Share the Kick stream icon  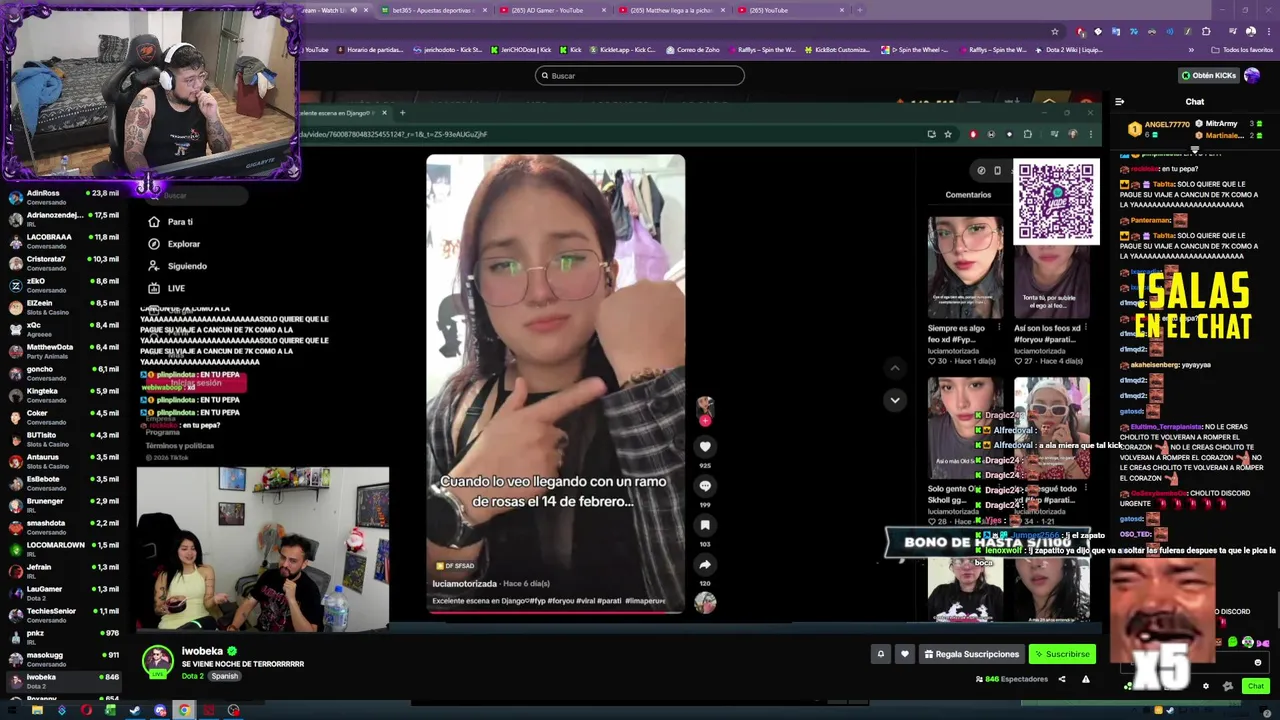(1062, 679)
